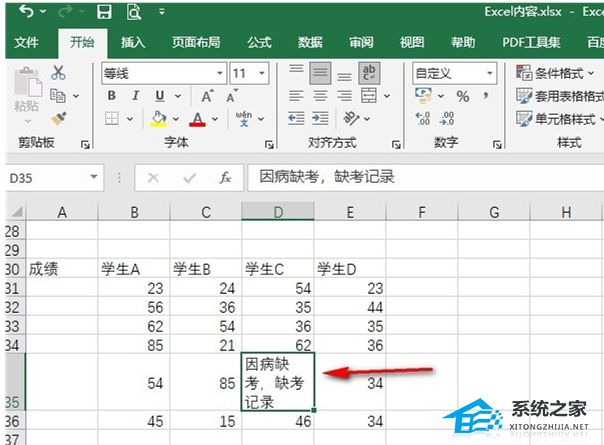Click the Undo icon in quick access toolbar
604x445 pixels.
27,12
